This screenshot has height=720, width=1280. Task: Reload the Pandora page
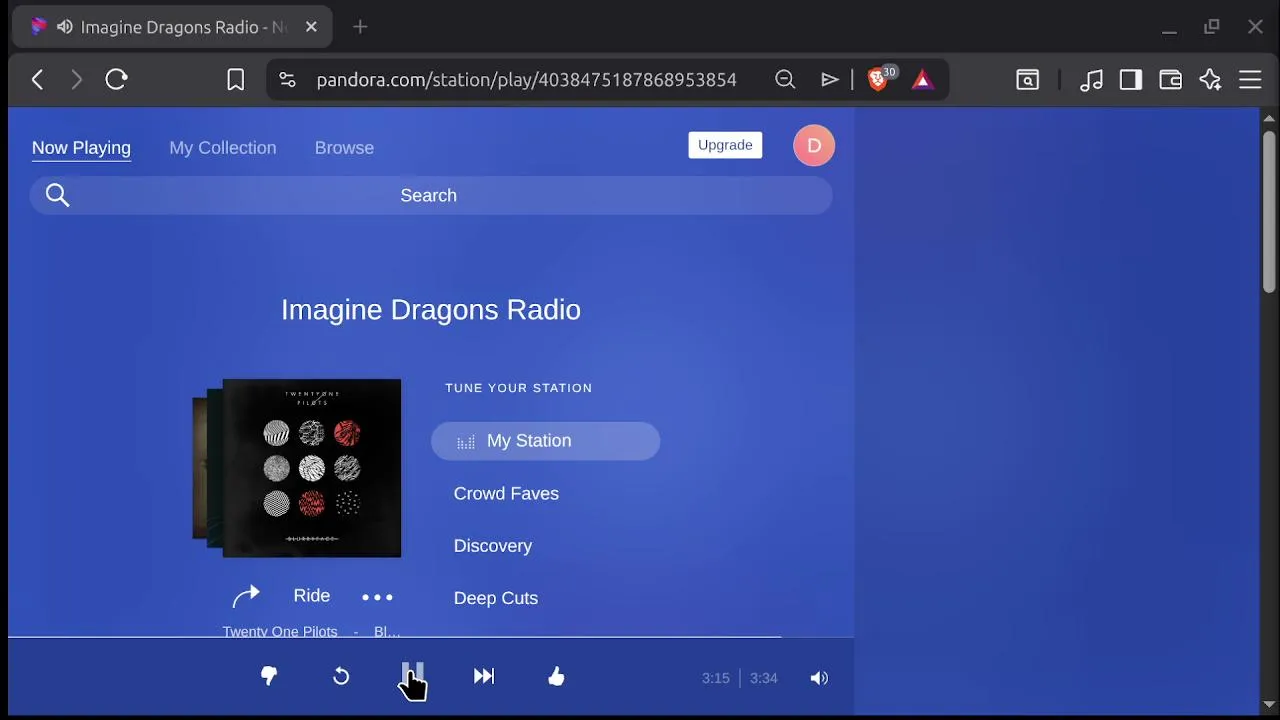pyautogui.click(x=117, y=80)
